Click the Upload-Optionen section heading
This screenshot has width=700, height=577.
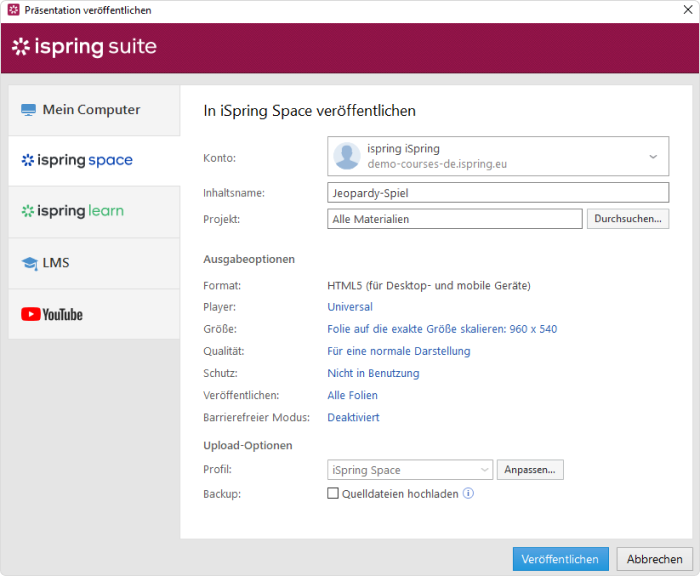coord(248,446)
